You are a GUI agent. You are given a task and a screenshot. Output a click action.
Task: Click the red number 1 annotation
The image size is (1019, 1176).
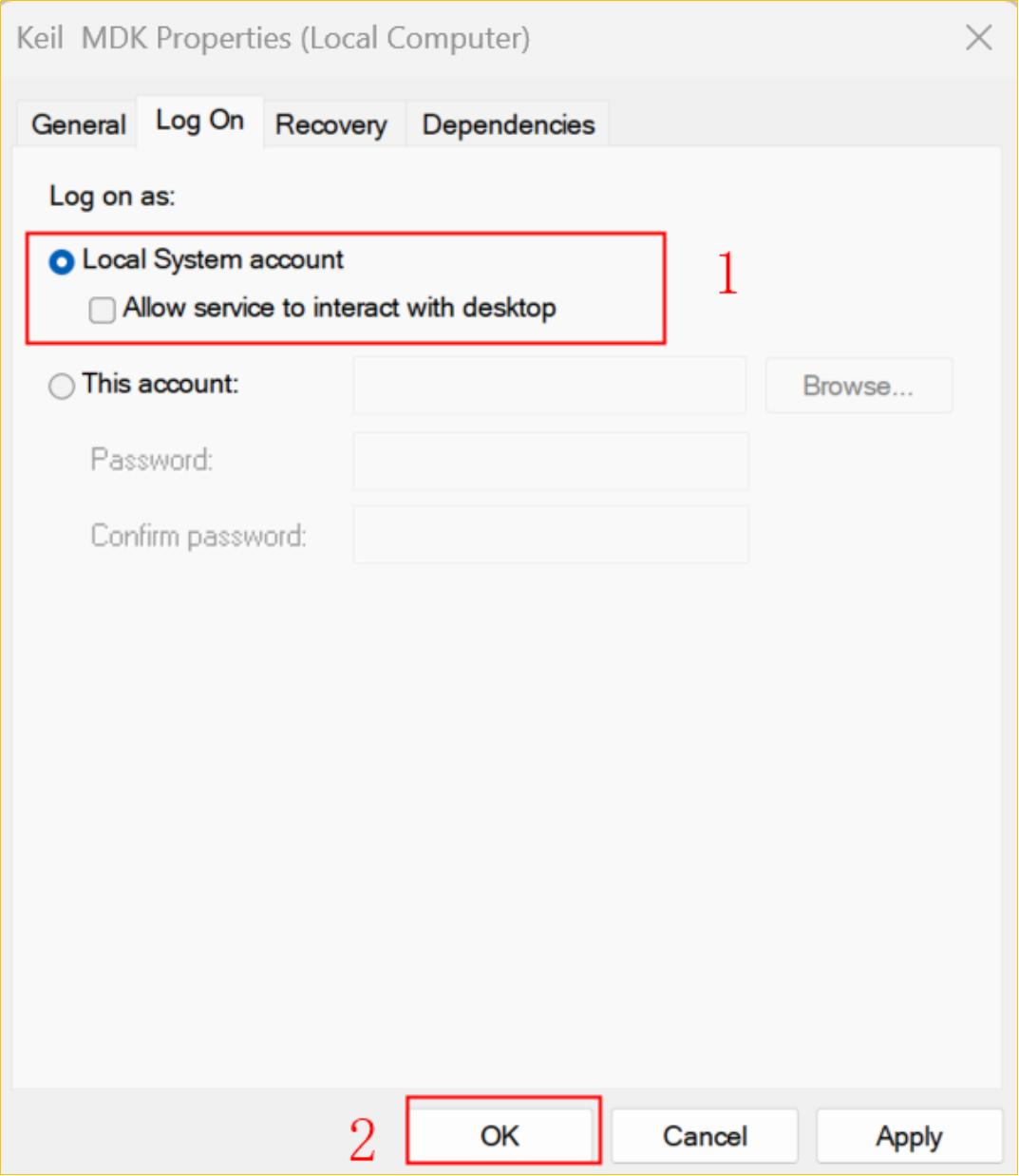point(727,274)
